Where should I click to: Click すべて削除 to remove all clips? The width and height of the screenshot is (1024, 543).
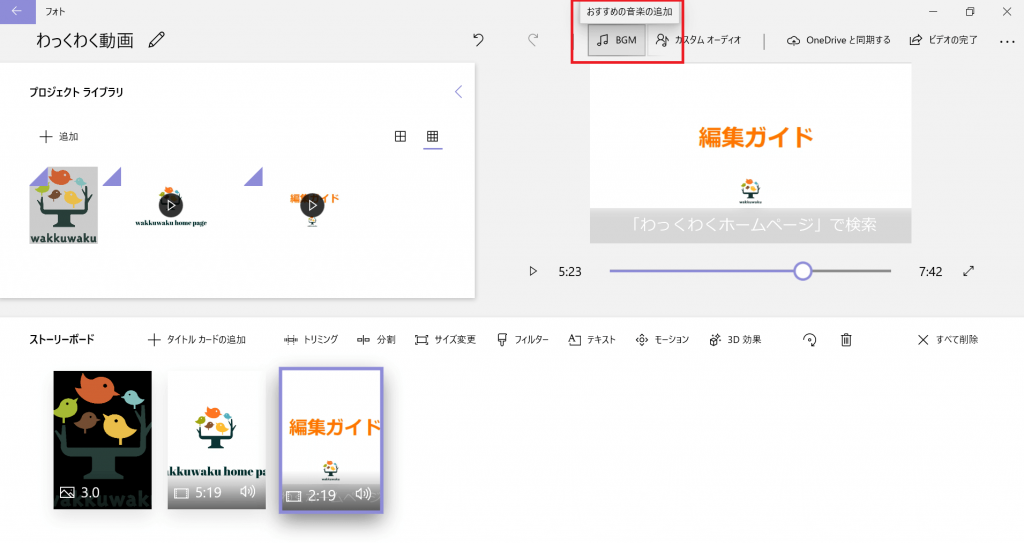[947, 340]
